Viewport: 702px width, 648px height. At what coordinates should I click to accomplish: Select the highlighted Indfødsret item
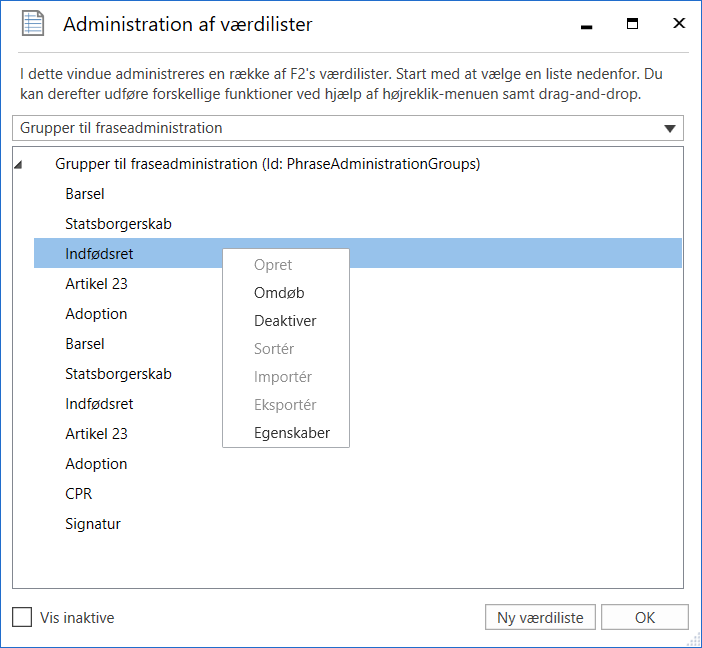pyautogui.click(x=99, y=254)
